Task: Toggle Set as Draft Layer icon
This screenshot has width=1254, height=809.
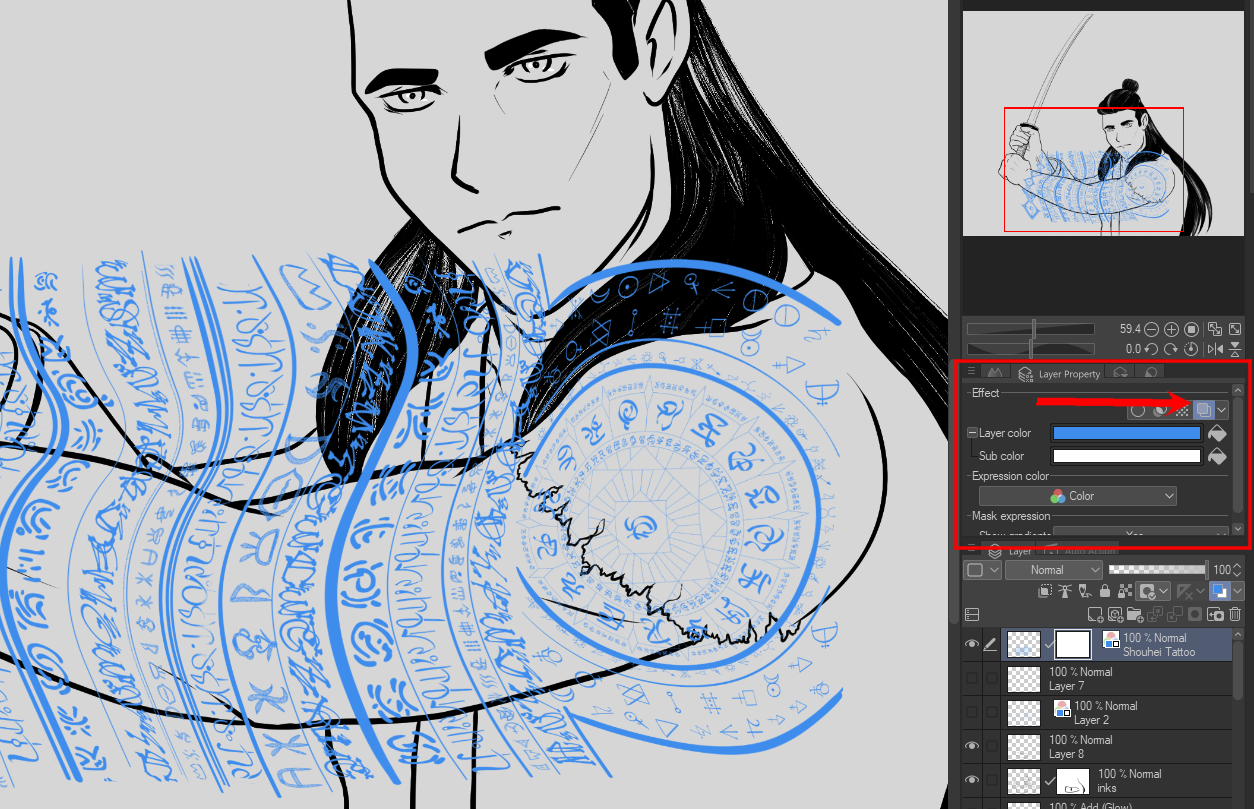Action: [x=1084, y=591]
